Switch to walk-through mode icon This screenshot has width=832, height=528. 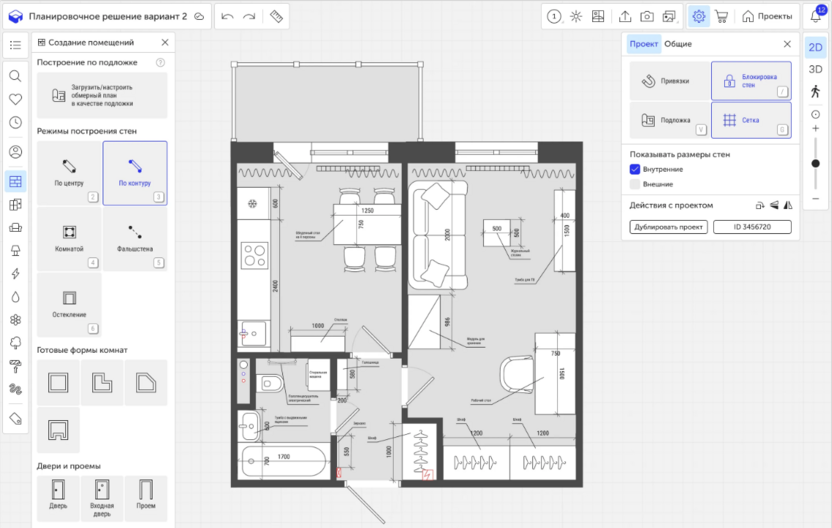pyautogui.click(x=816, y=91)
